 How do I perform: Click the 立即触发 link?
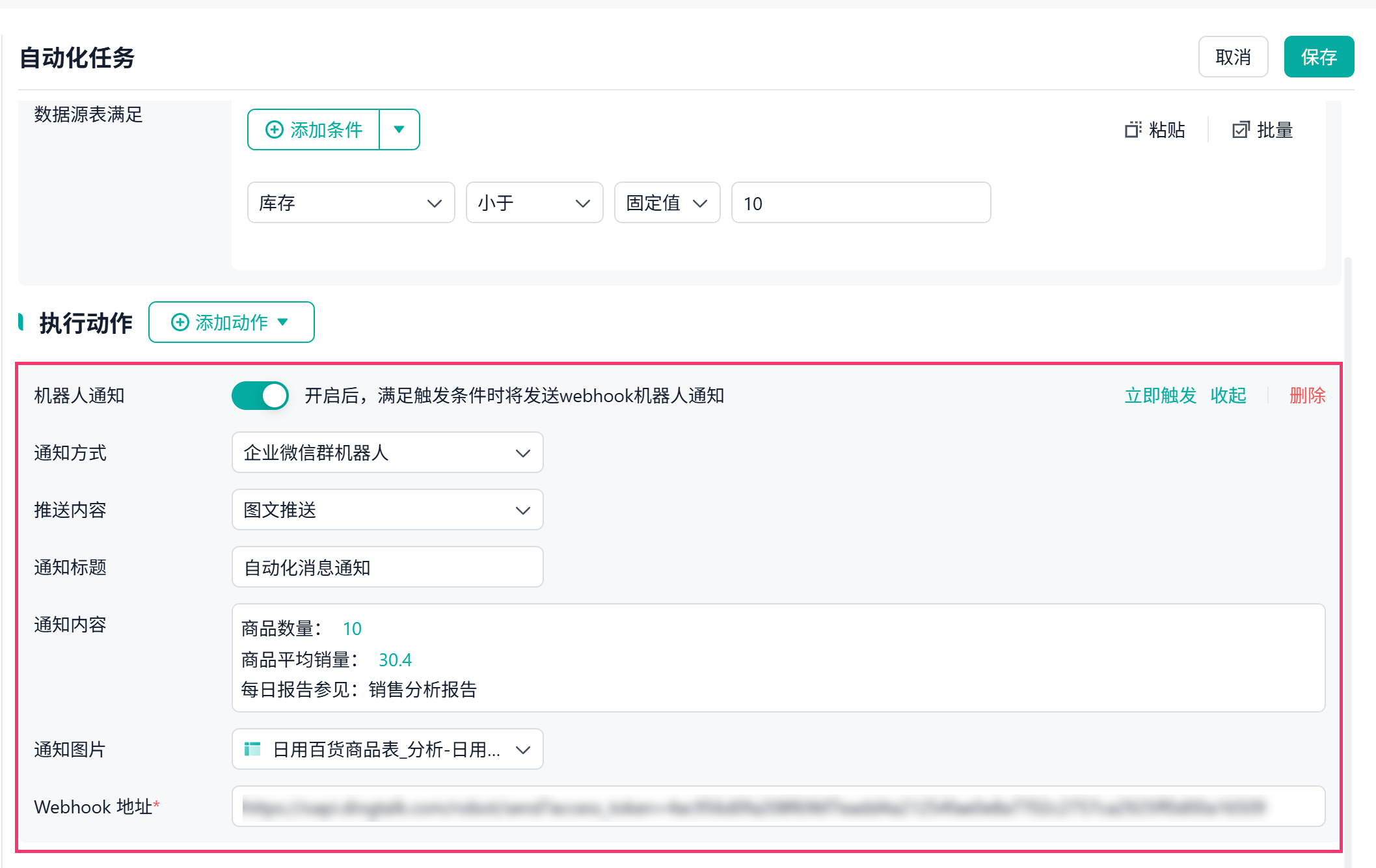tap(1160, 396)
